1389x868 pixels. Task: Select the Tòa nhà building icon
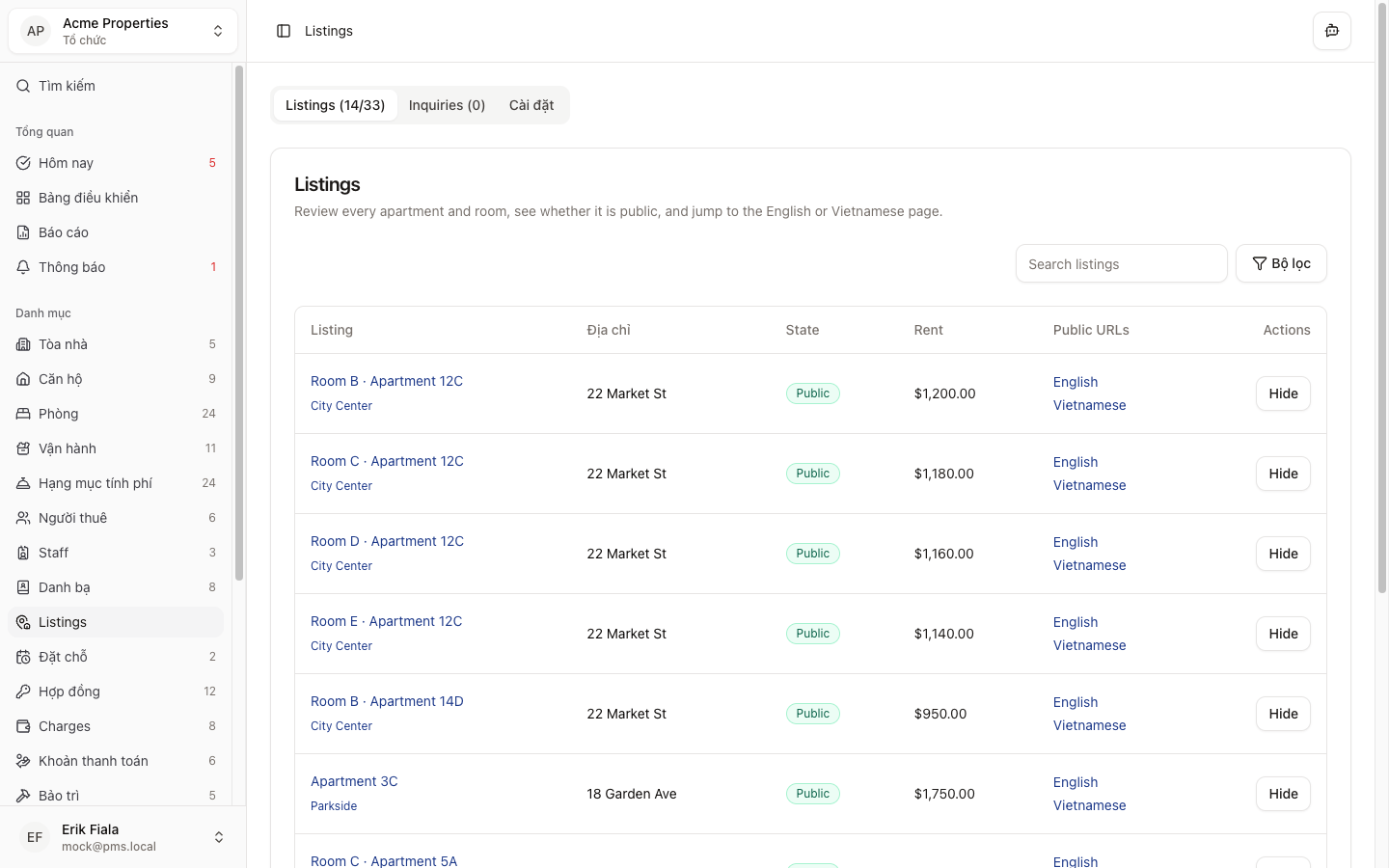pyautogui.click(x=23, y=344)
